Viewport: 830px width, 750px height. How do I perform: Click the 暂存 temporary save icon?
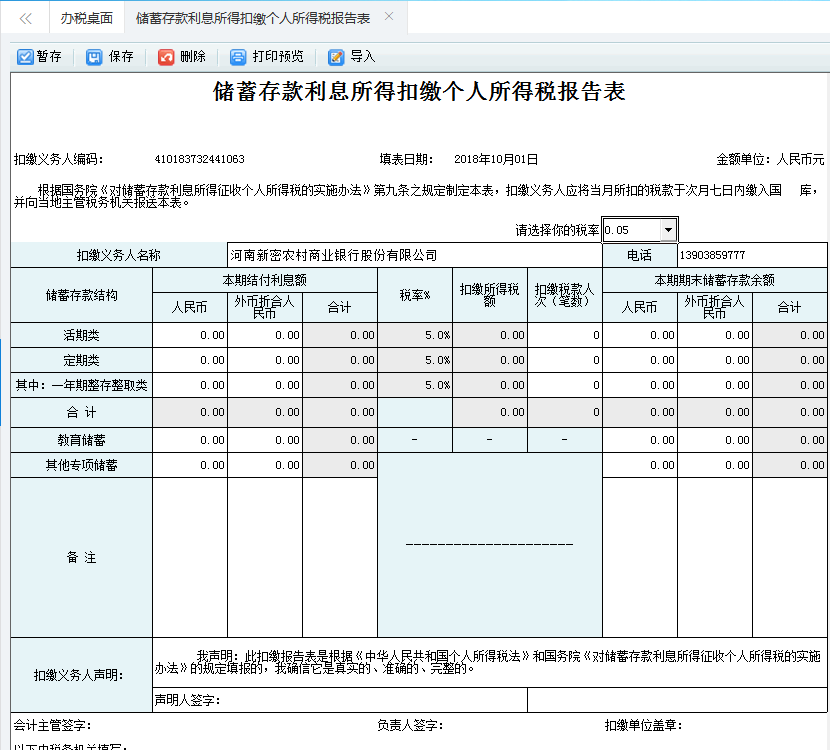tap(25, 57)
